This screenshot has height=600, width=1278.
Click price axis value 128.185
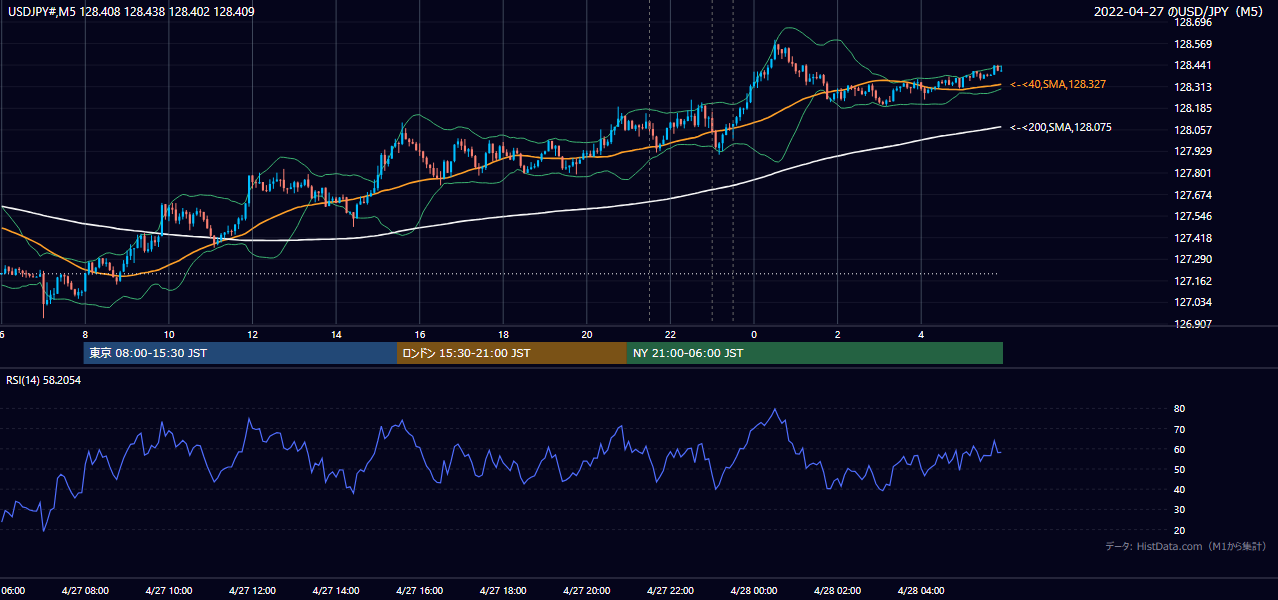1192,108
